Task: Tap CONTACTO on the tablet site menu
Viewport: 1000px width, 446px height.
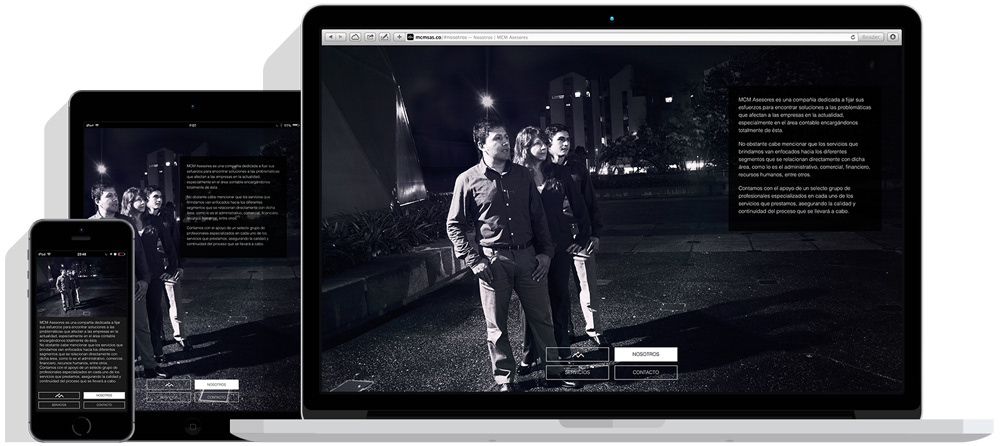Action: [x=217, y=397]
